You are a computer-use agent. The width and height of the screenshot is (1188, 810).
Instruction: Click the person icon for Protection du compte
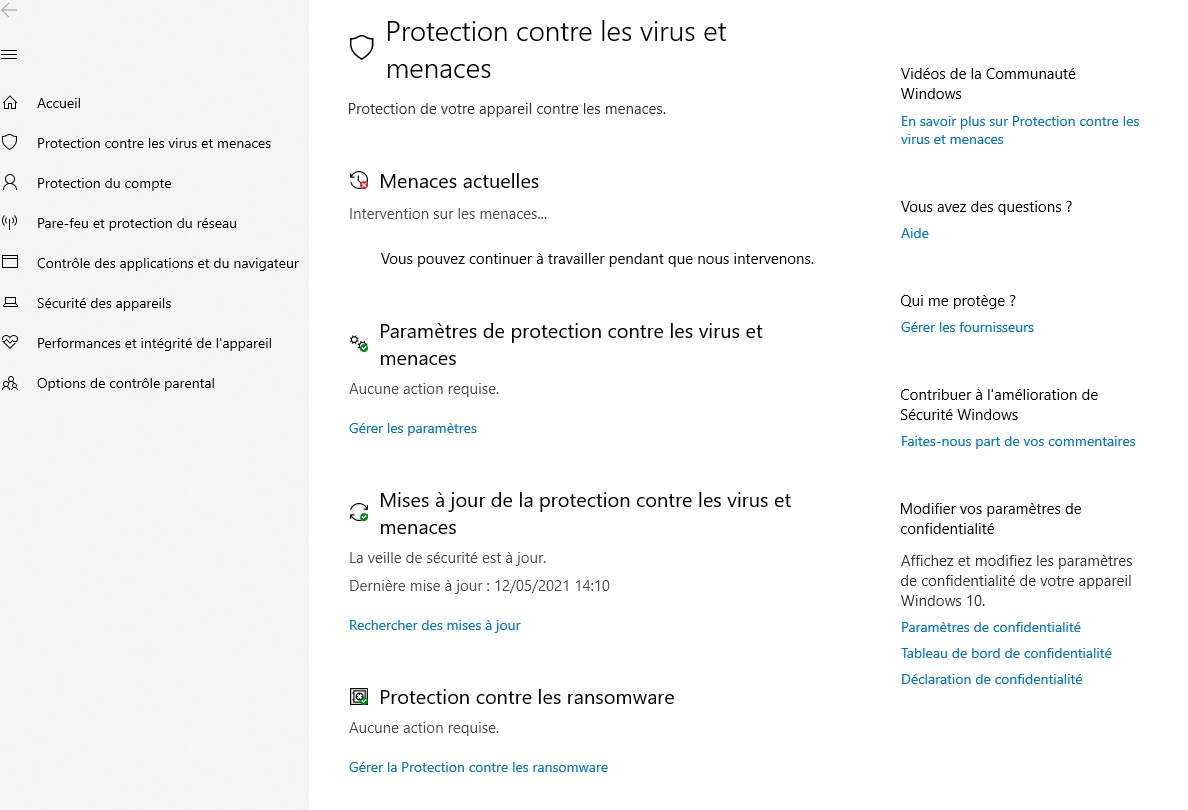[10, 182]
